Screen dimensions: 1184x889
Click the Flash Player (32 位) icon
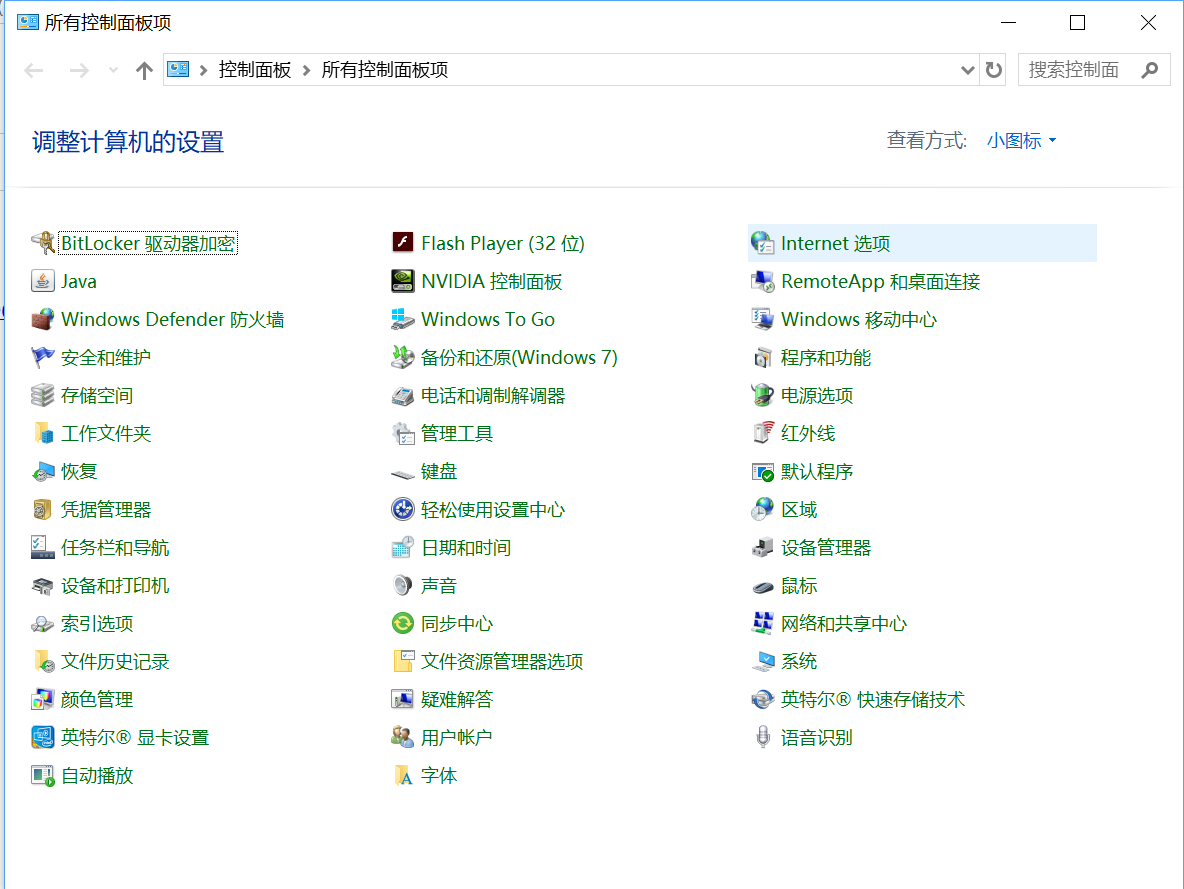click(402, 242)
